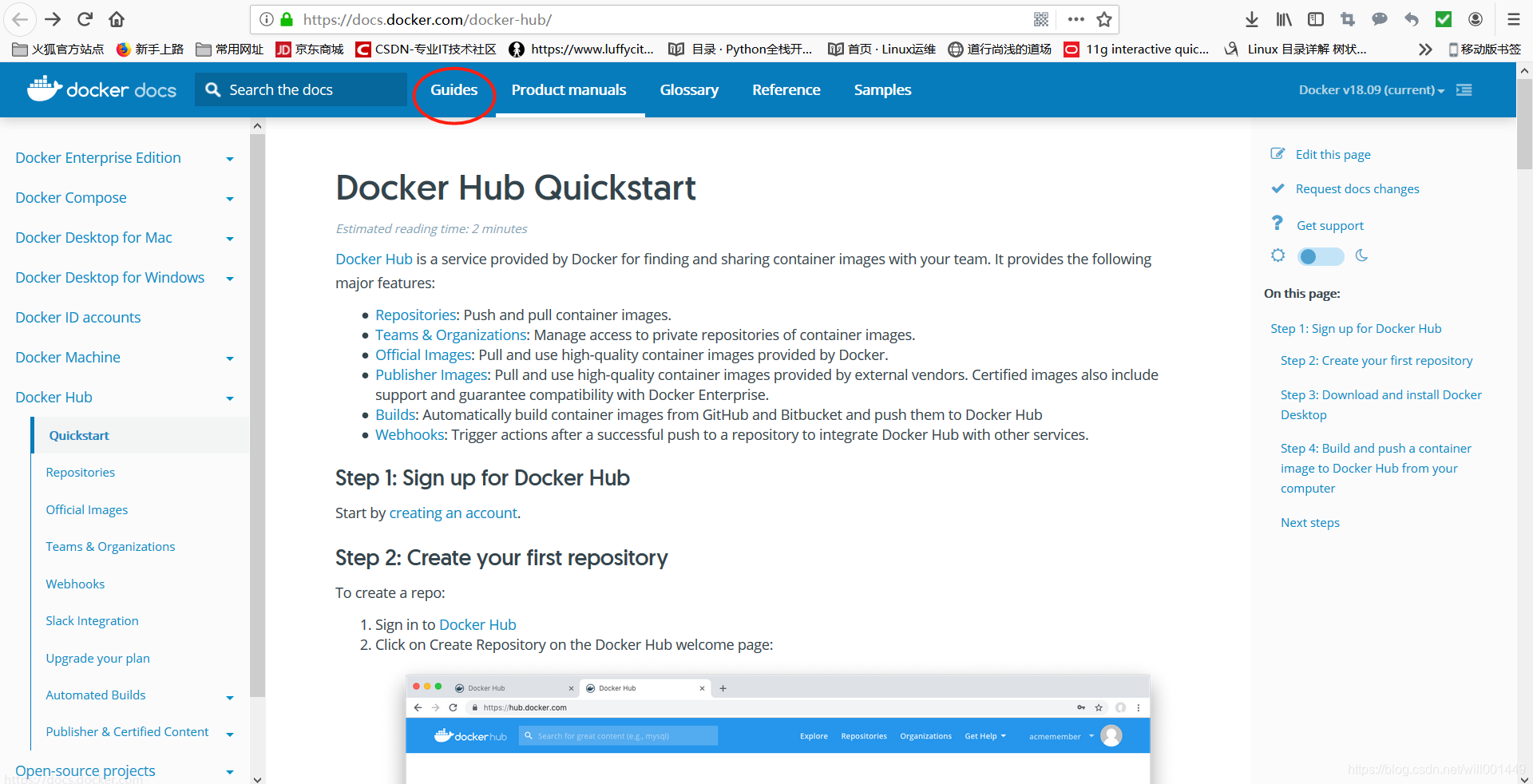Image resolution: width=1533 pixels, height=784 pixels.
Task: Click the sidebar scrollbar down arrow
Action: pyautogui.click(x=257, y=778)
